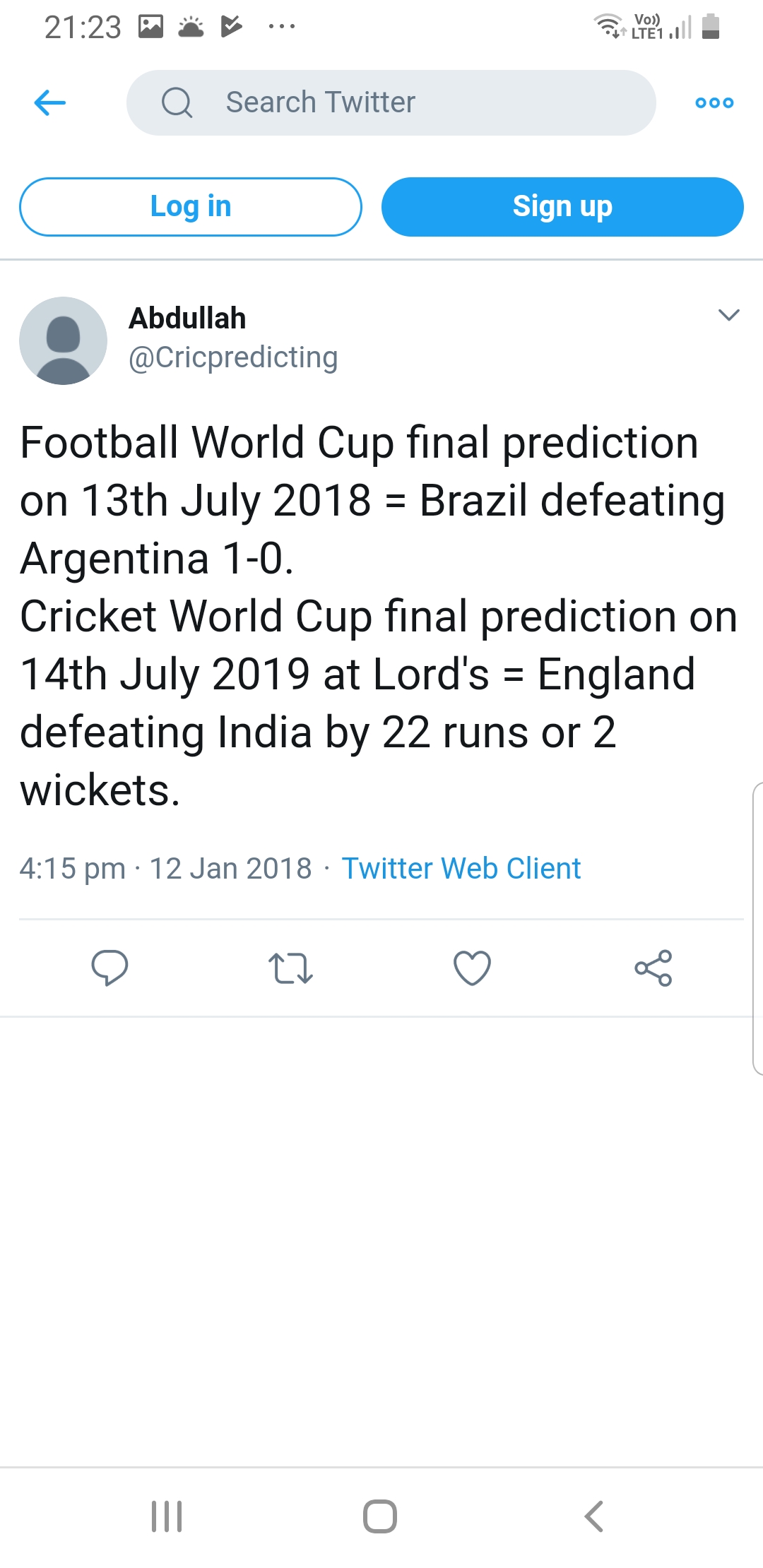This screenshot has width=763, height=1568.
Task: Expand the tweet options chevron
Action: click(728, 315)
